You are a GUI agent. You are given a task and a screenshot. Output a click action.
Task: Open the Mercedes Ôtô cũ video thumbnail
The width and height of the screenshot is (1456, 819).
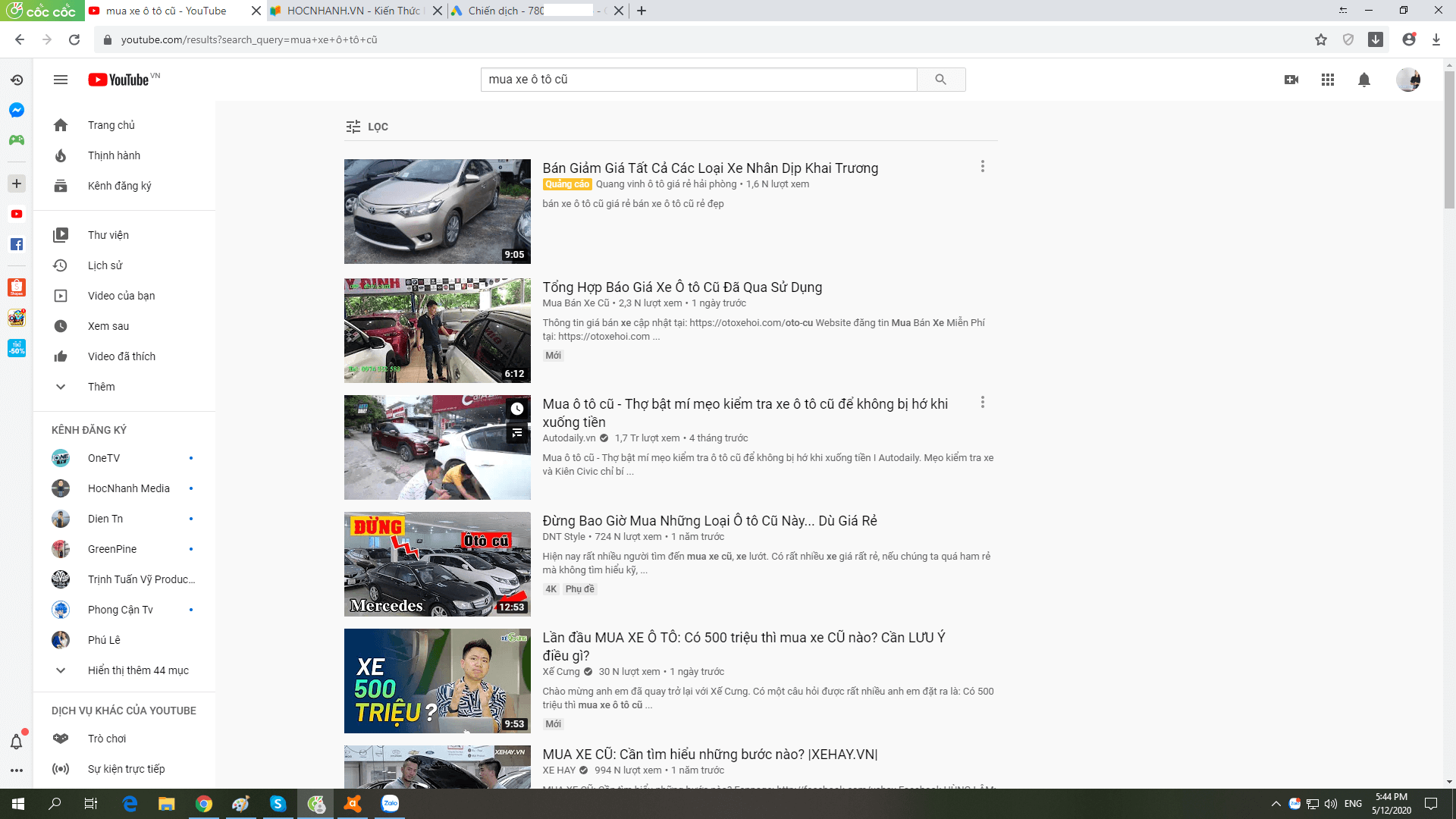[x=437, y=564]
